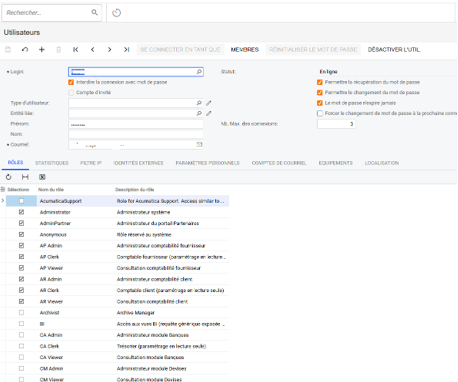Select the Anonymous role name

(x=53, y=235)
